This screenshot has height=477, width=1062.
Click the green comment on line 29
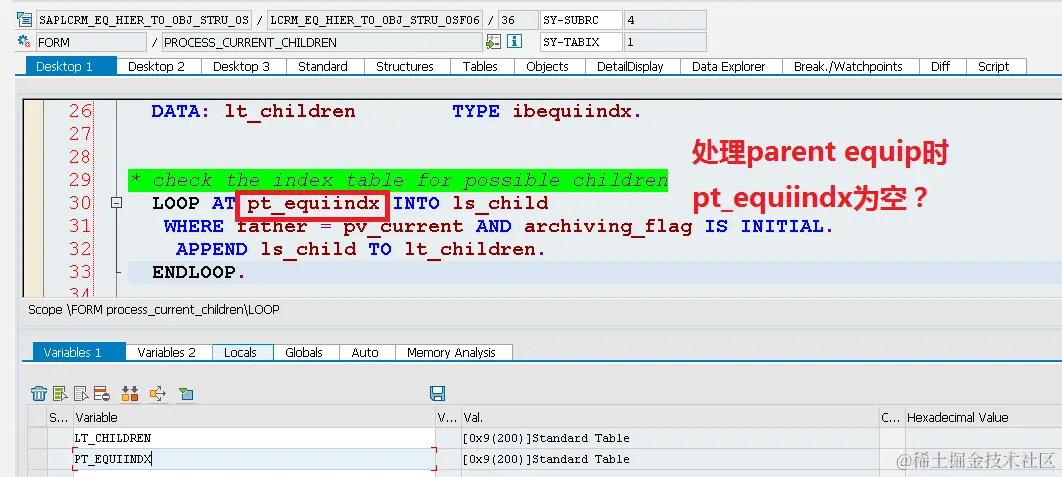pyautogui.click(x=398, y=180)
